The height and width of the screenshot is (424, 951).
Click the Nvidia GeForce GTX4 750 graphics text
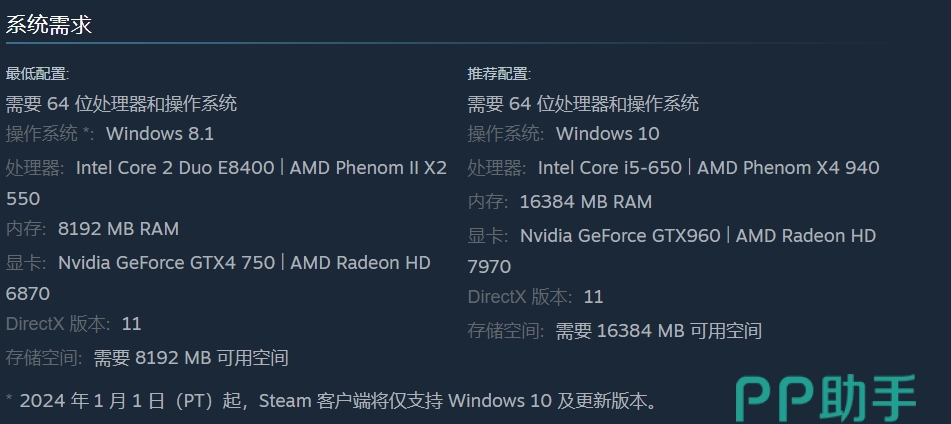166,263
